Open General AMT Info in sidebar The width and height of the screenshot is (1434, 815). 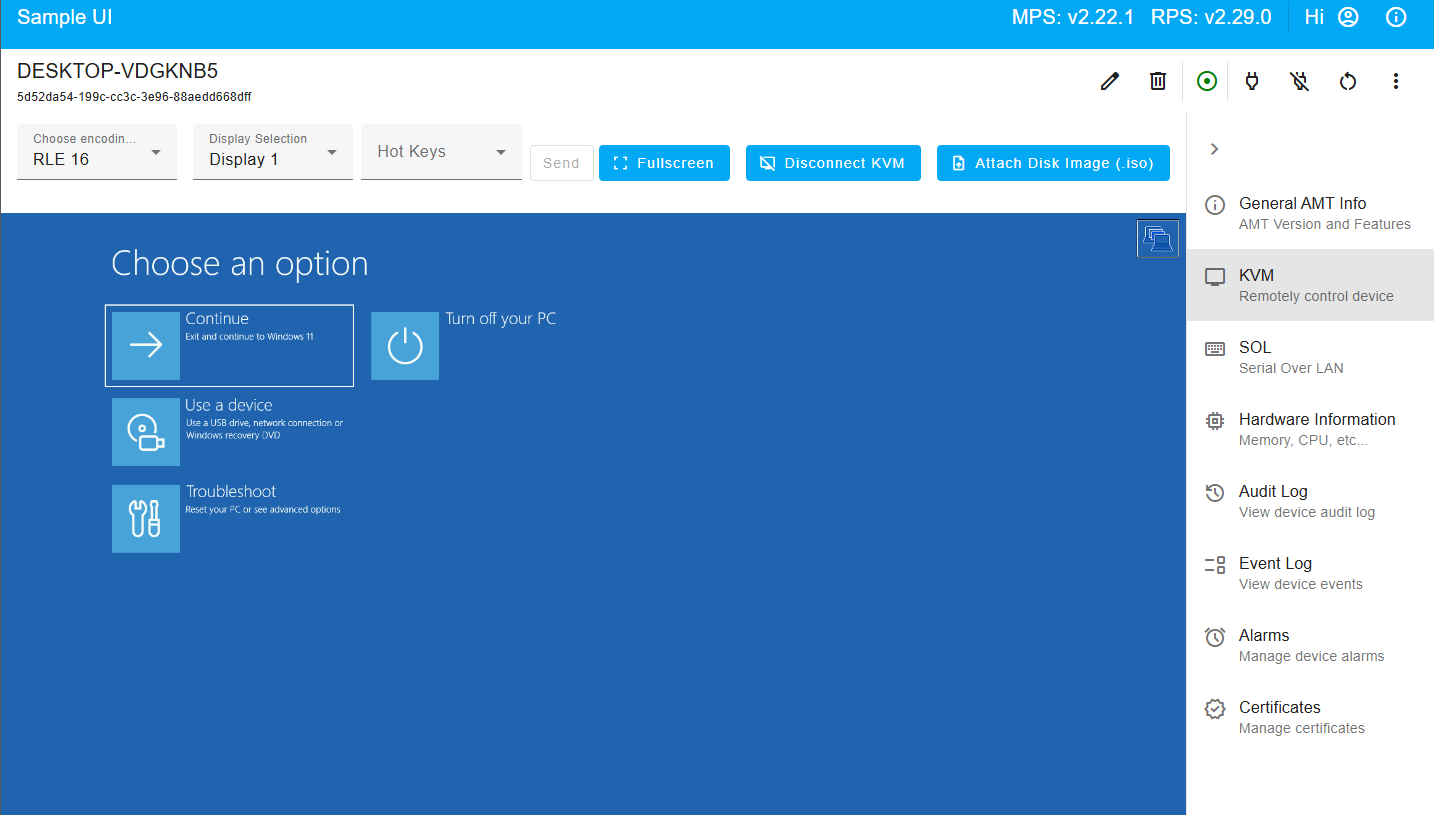coord(1310,213)
